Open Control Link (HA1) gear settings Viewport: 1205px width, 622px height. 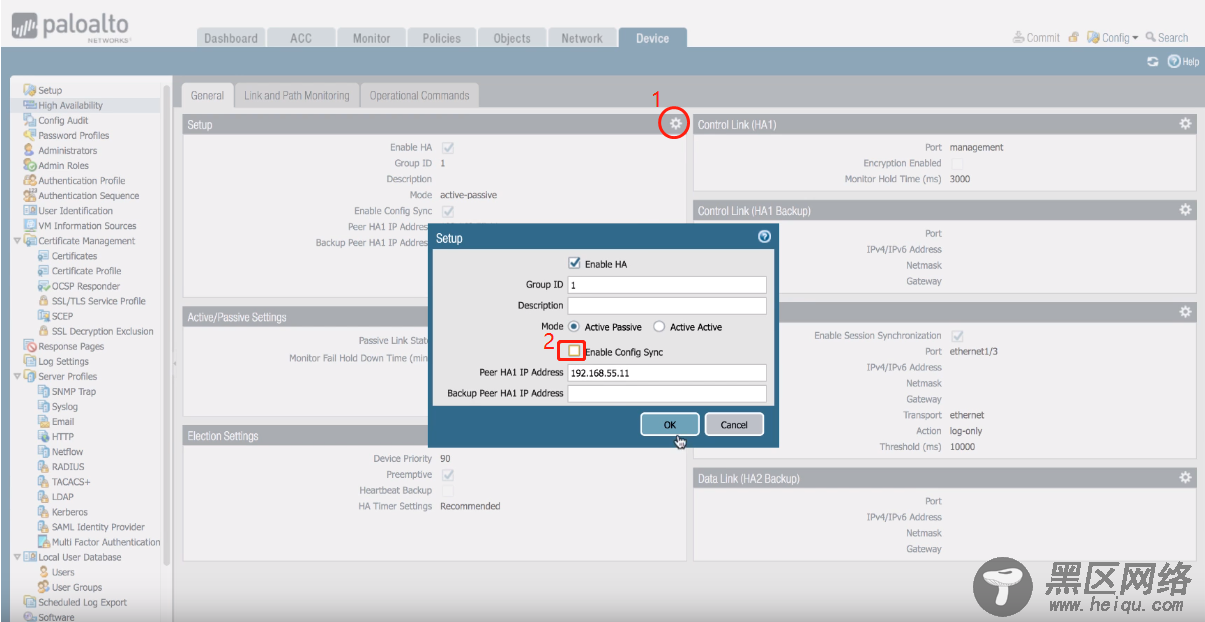click(x=1185, y=123)
